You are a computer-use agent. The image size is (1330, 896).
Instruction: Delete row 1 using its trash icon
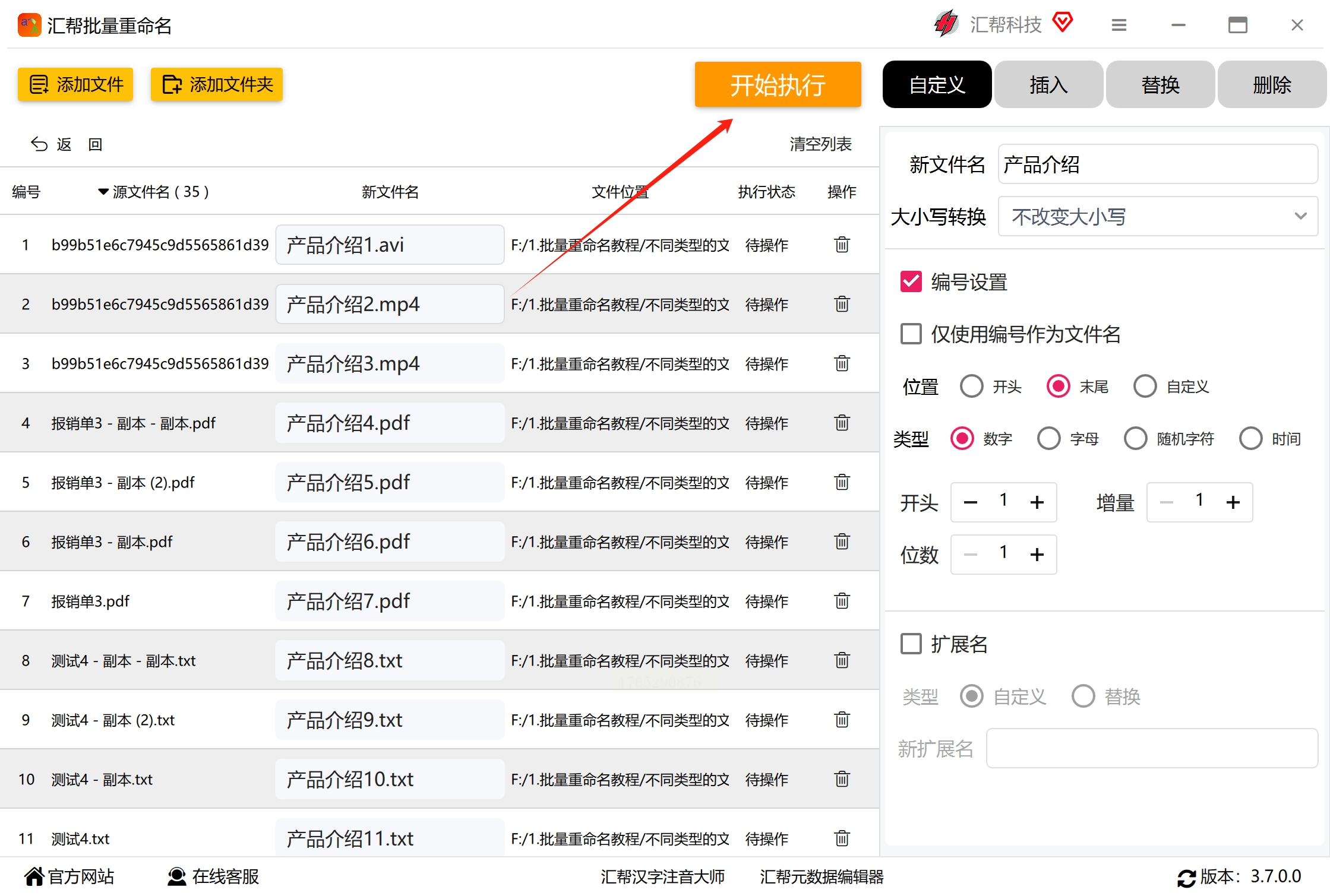(x=842, y=245)
